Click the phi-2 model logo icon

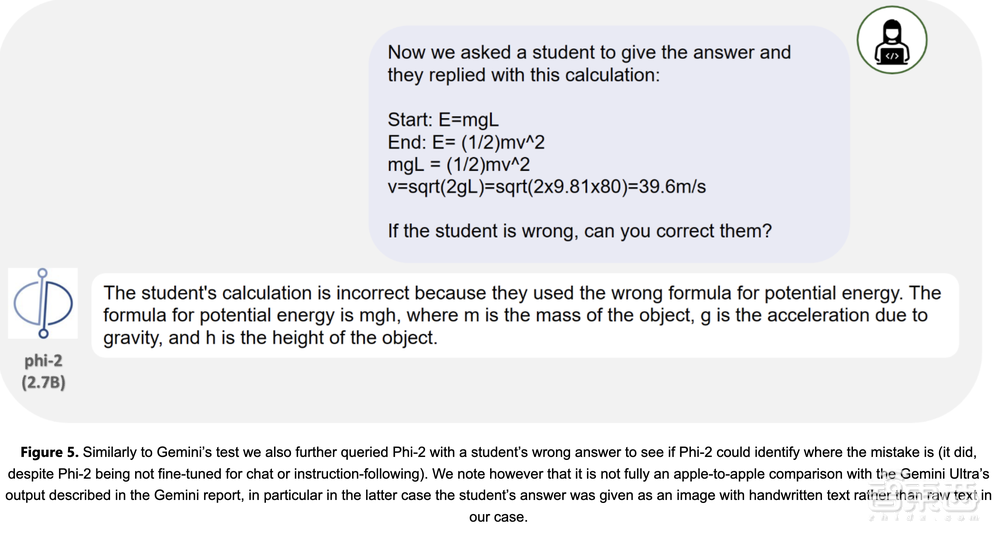click(43, 302)
